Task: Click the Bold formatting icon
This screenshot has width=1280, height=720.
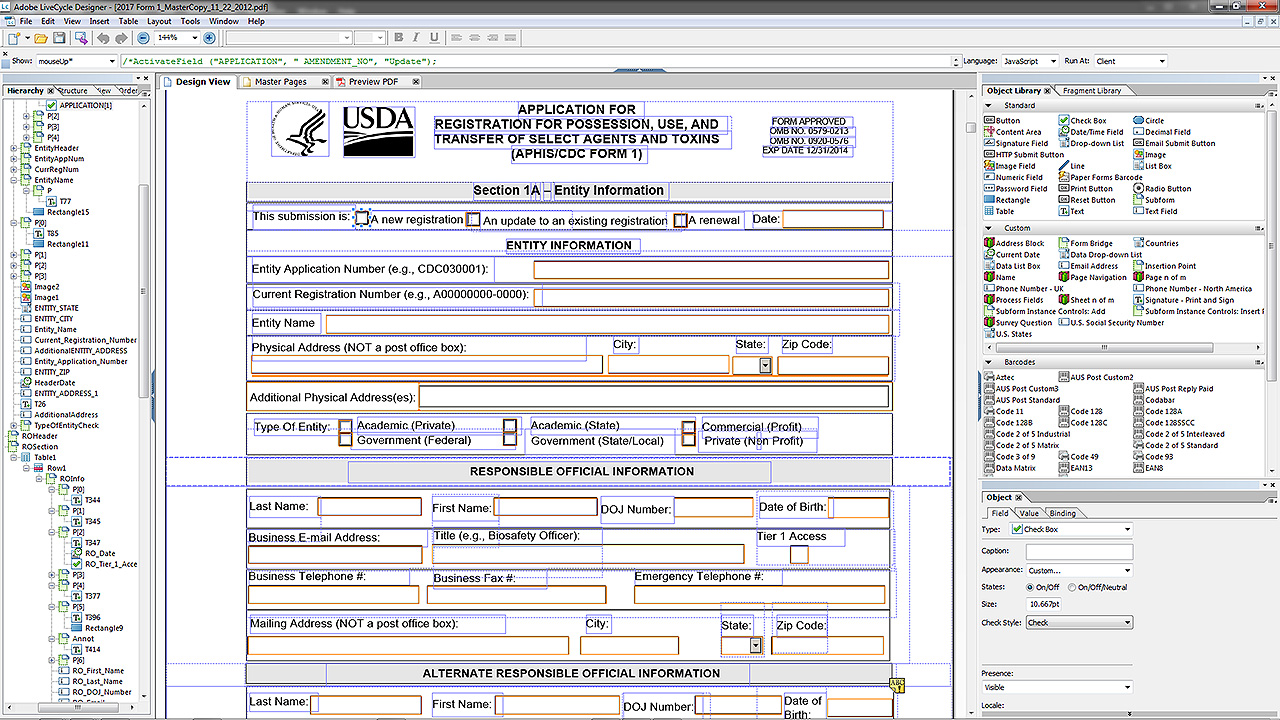Action: pos(399,38)
